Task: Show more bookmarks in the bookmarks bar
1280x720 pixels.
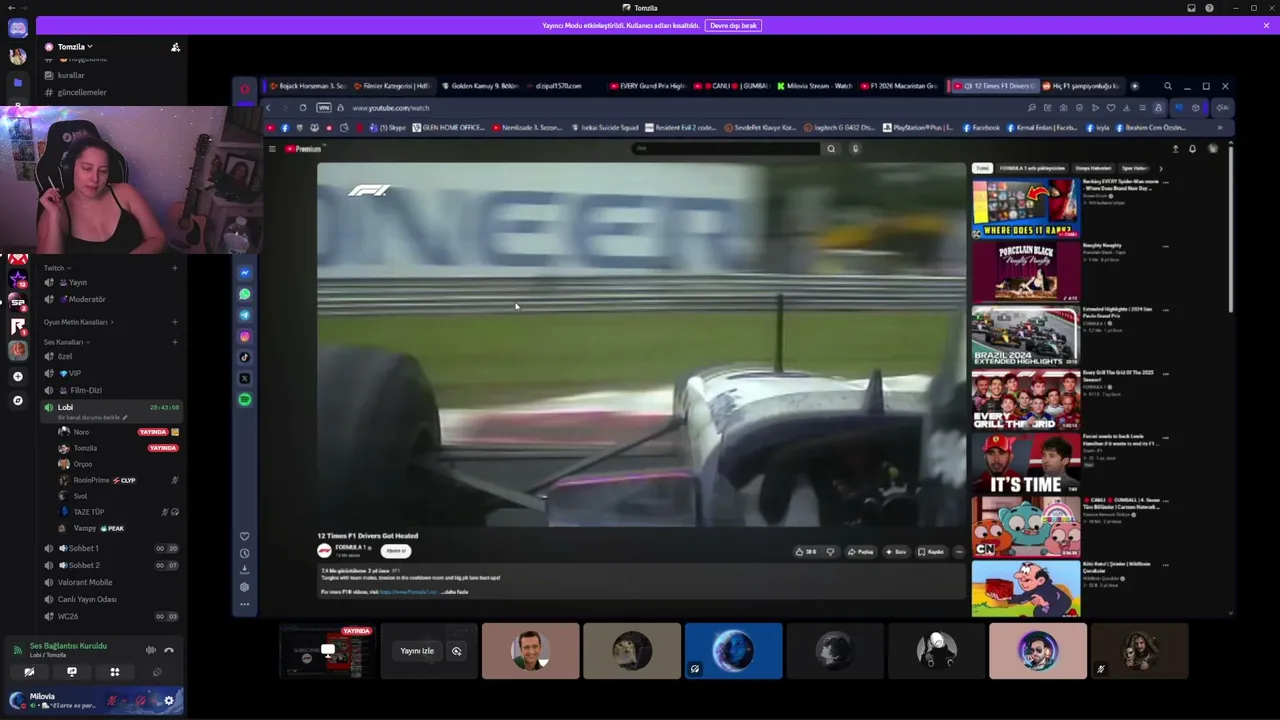Action: pyautogui.click(x=1219, y=128)
